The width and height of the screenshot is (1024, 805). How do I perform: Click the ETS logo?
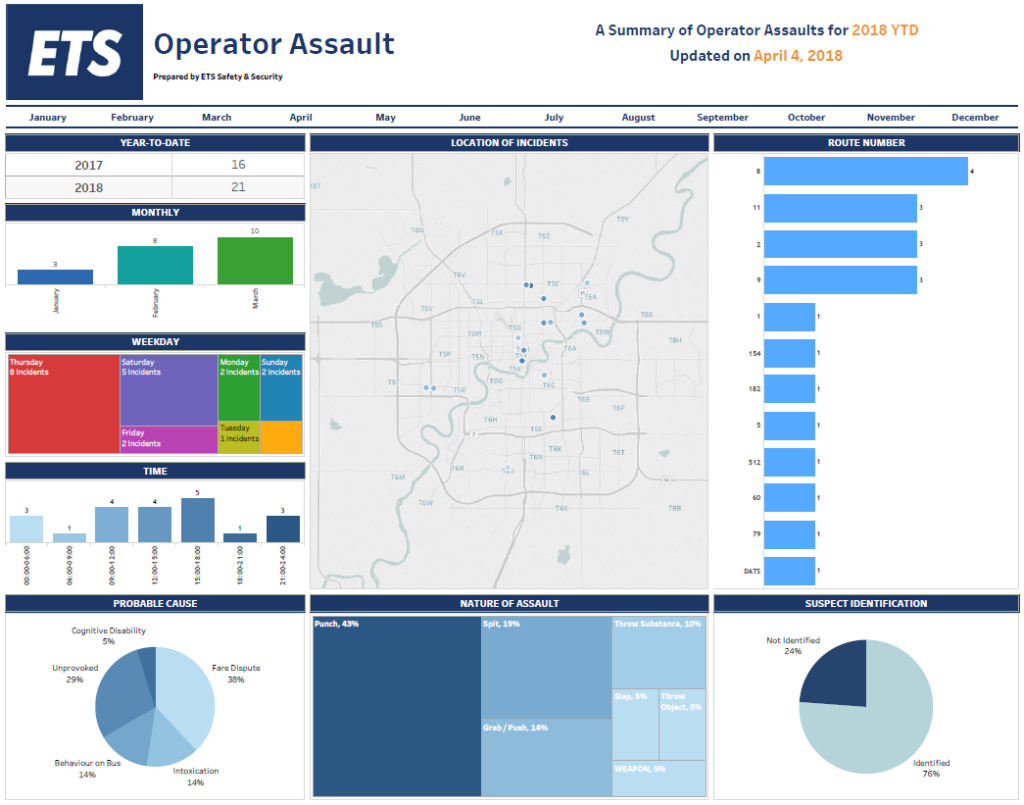tap(74, 52)
